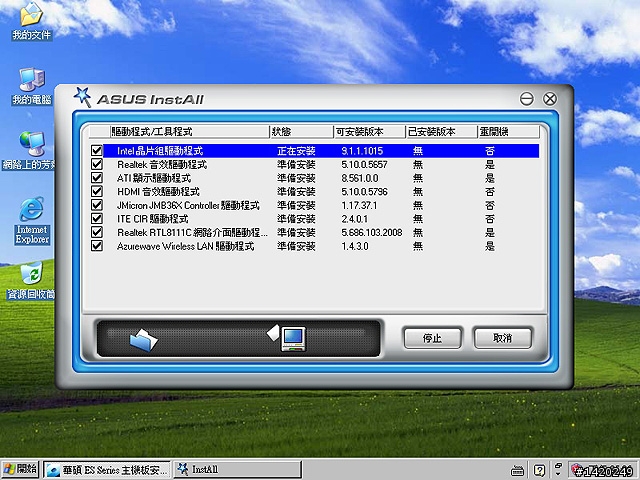
Task: Click the header checkbox column cell
Action: click(x=100, y=132)
